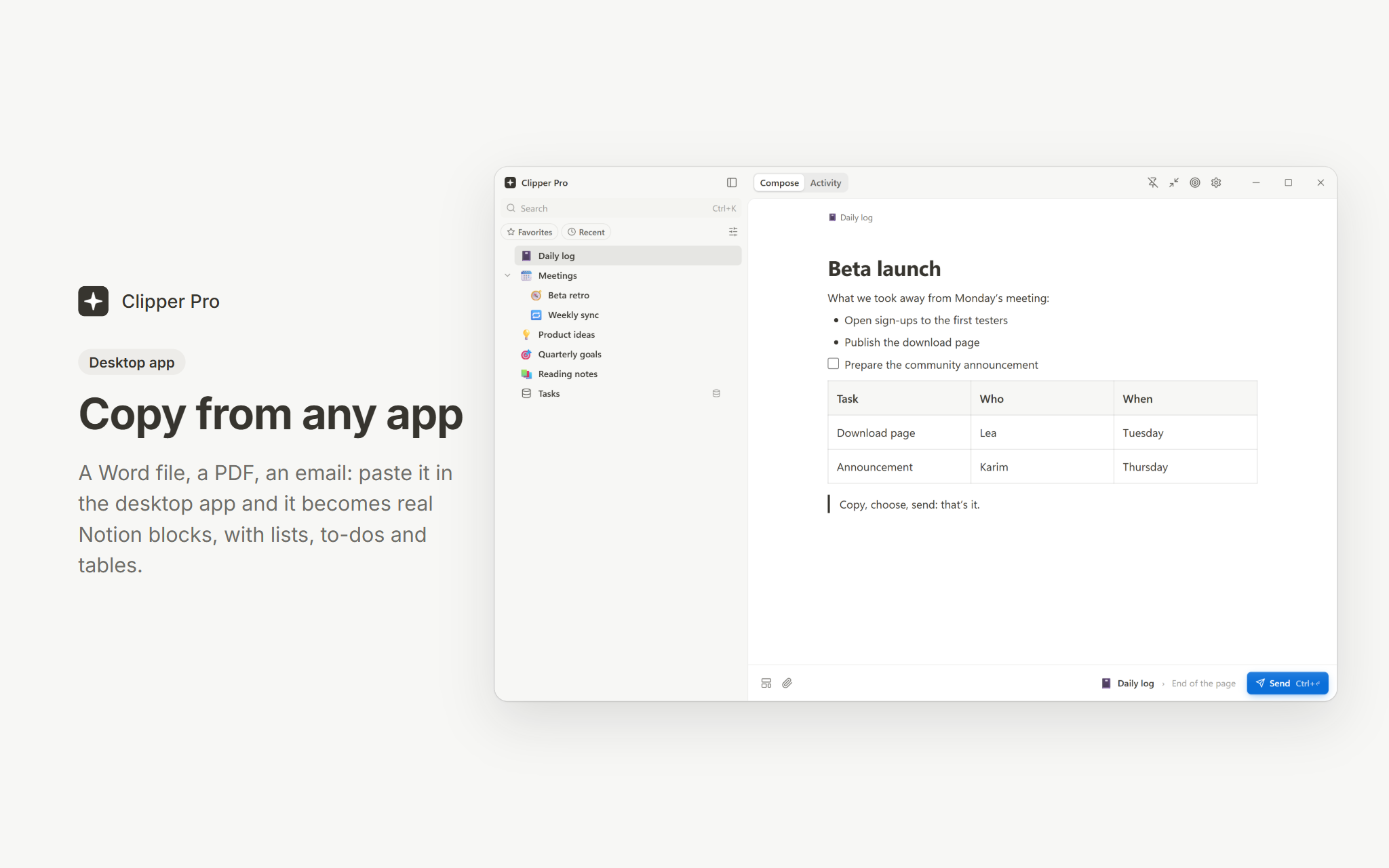Click the database icon beside Tasks row

[x=716, y=393]
